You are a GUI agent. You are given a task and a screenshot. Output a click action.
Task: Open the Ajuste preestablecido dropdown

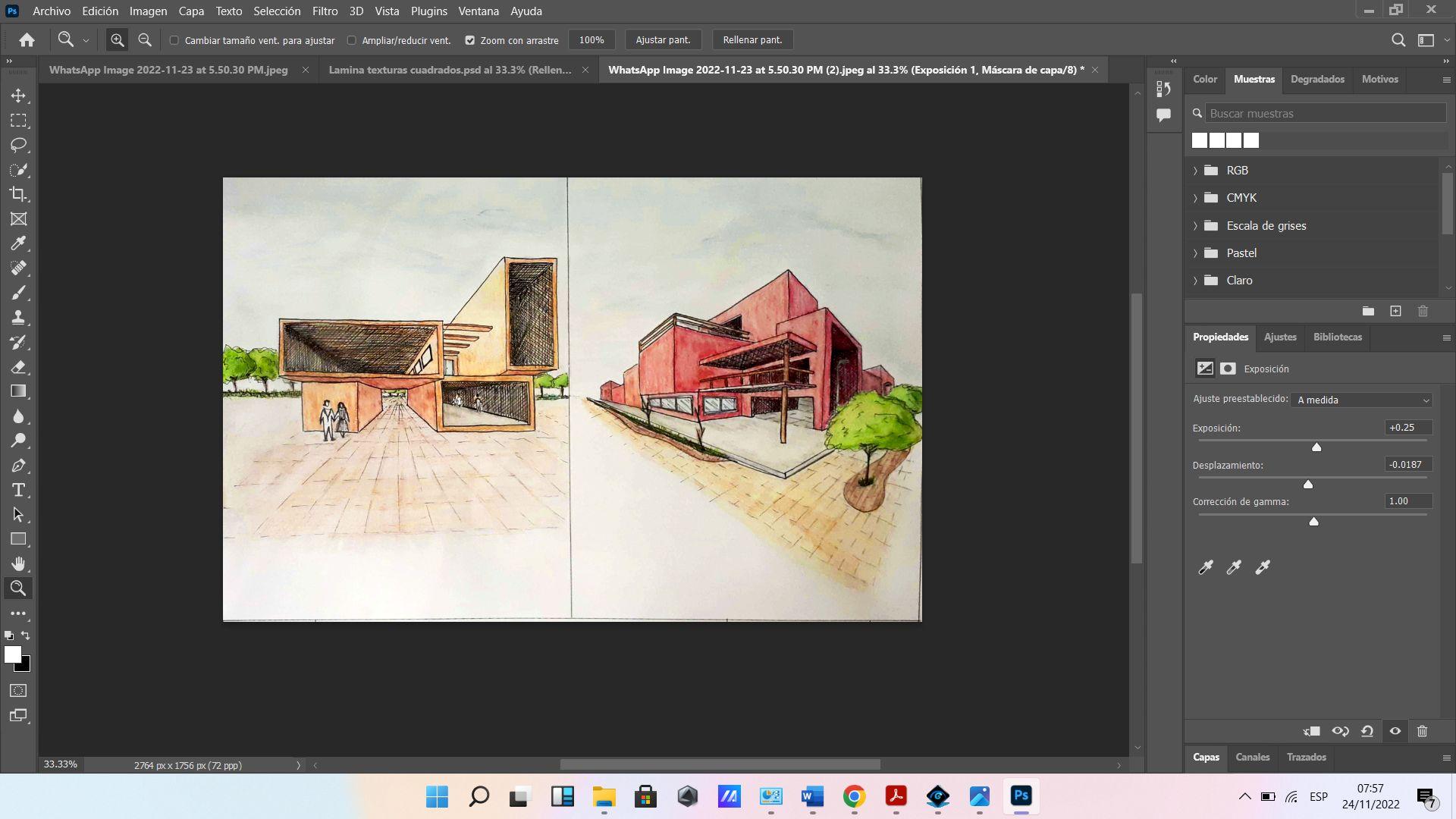coord(1362,400)
